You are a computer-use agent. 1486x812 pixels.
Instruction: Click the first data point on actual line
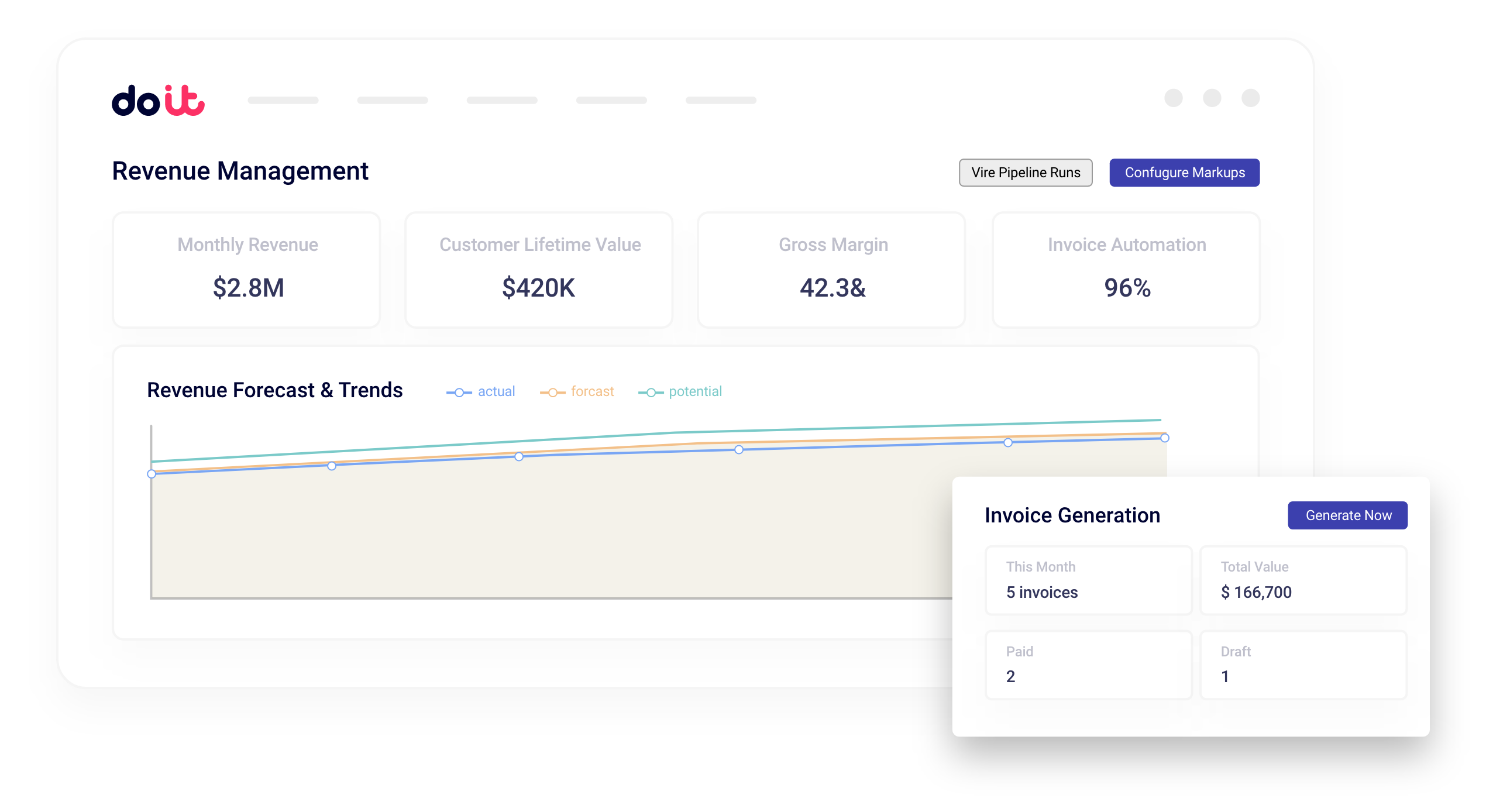tap(152, 474)
